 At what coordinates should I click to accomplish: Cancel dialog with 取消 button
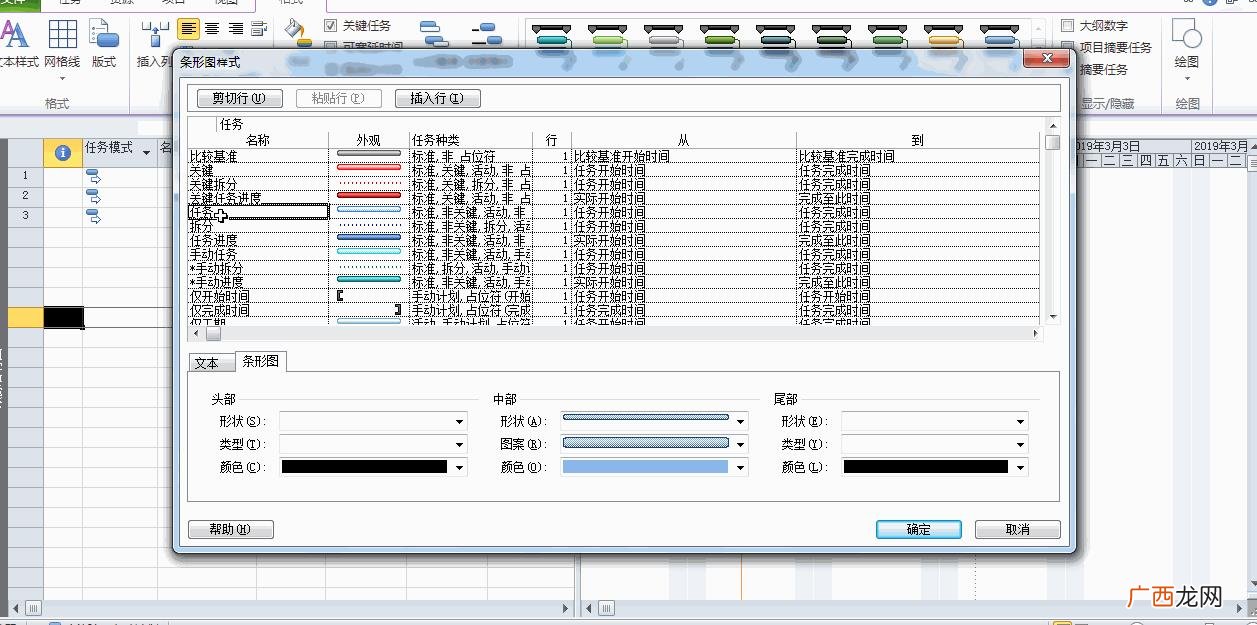click(1018, 530)
